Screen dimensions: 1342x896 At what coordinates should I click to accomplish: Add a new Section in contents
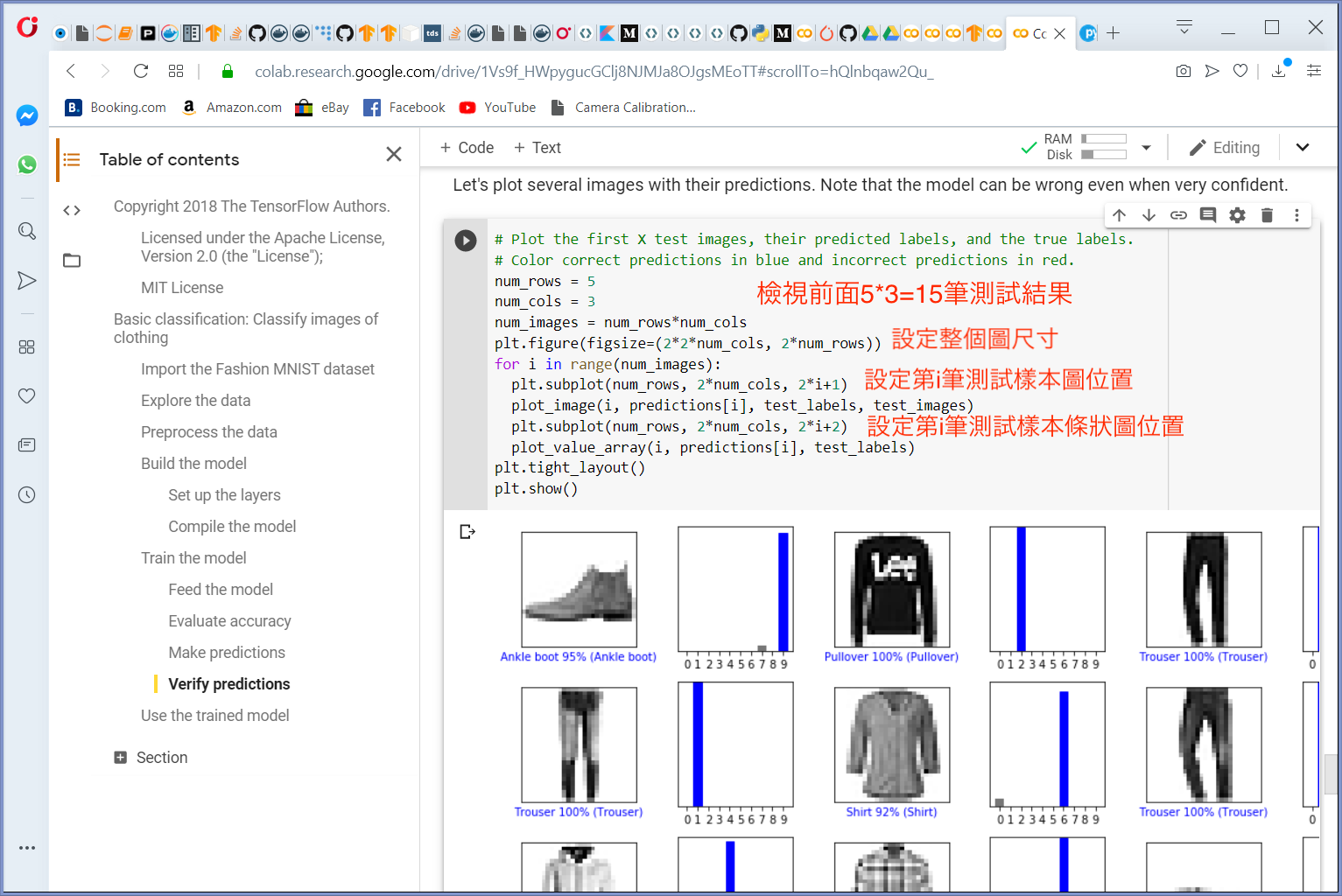(x=151, y=758)
